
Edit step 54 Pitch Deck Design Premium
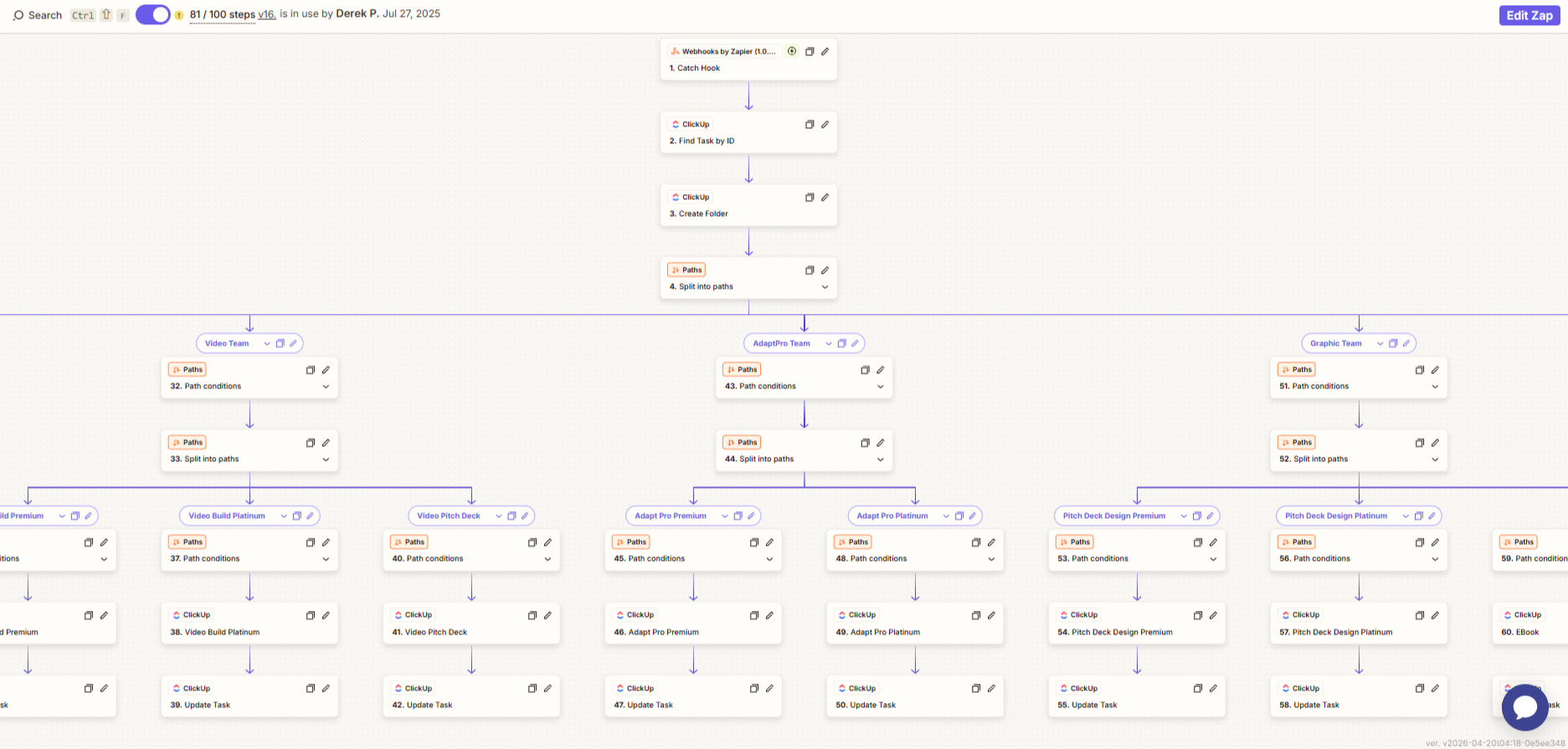(1213, 615)
